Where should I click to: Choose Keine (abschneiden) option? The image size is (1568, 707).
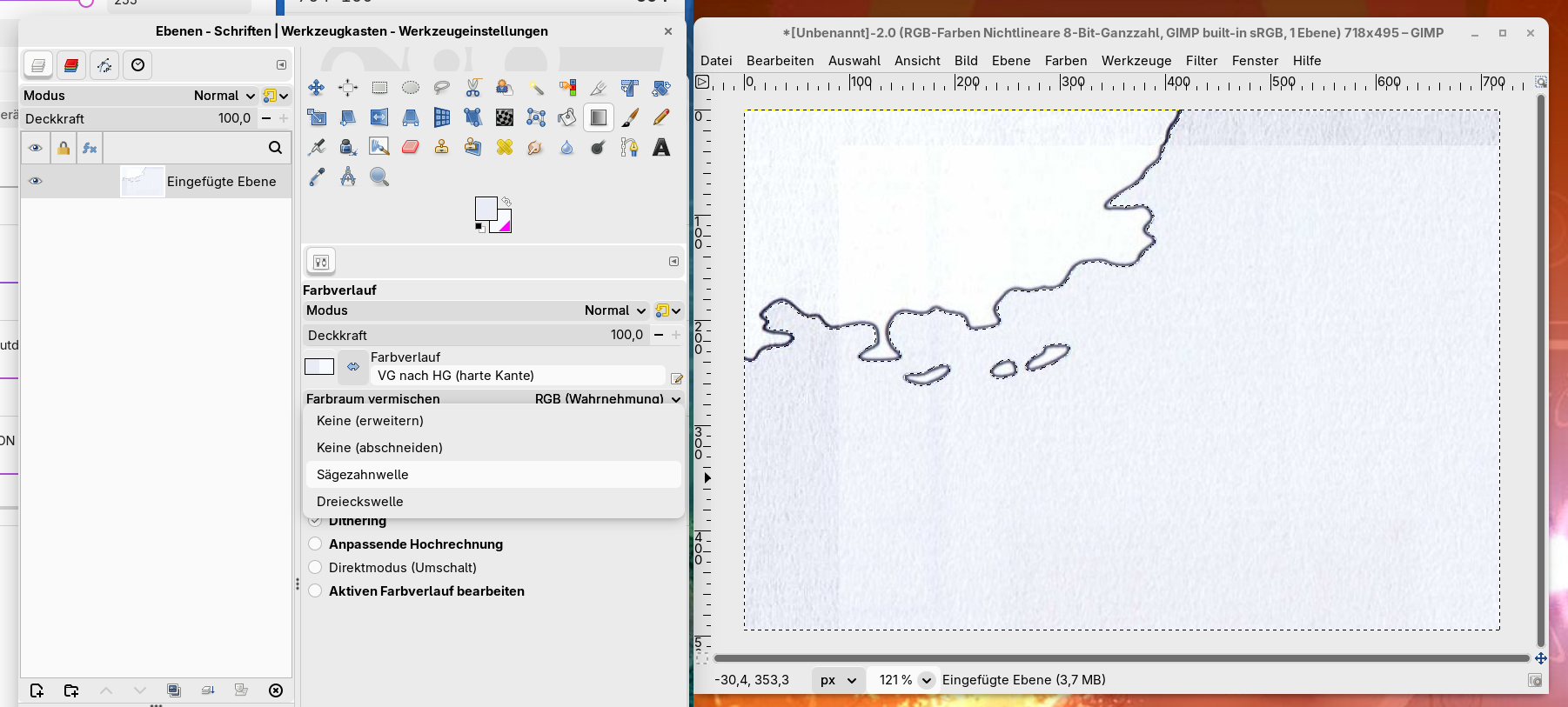pyautogui.click(x=493, y=448)
